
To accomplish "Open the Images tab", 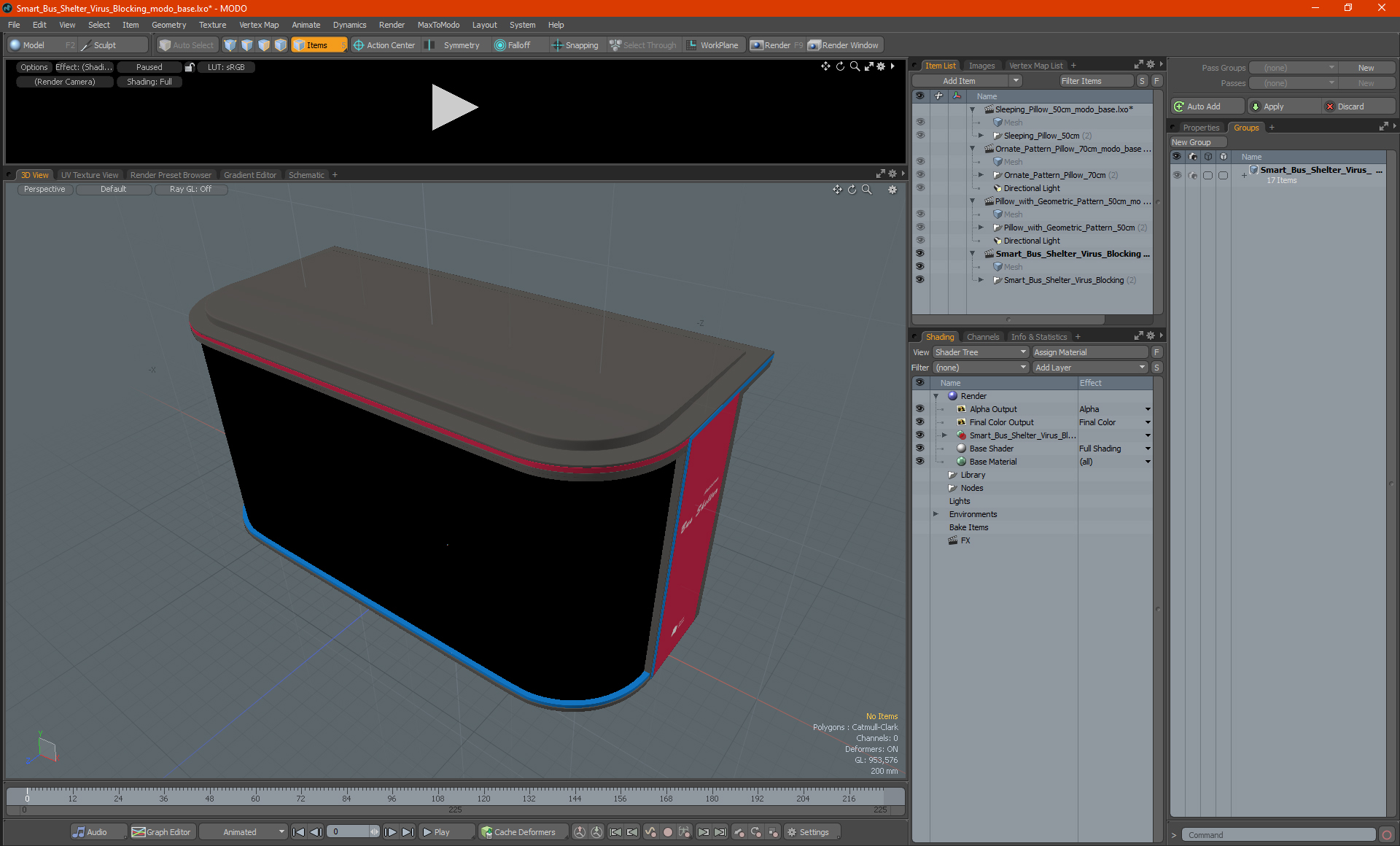I will click(981, 66).
